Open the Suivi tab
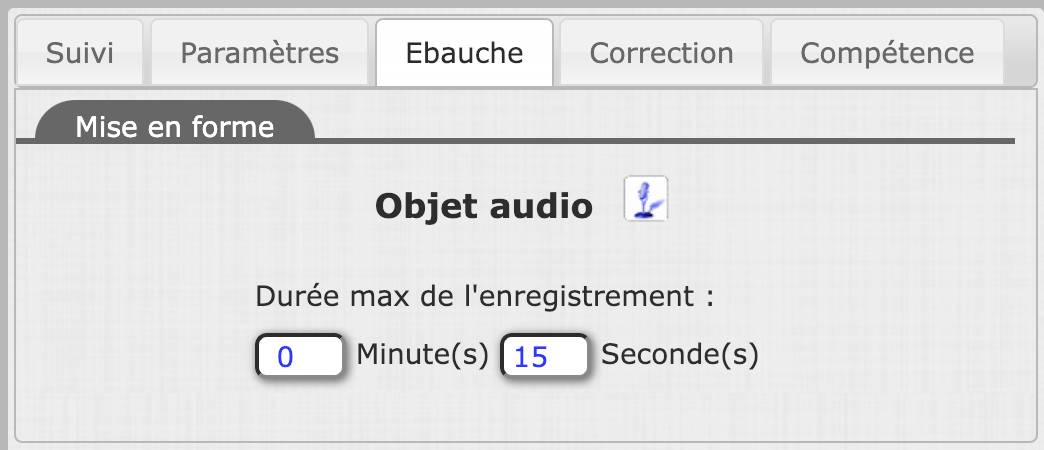Image resolution: width=1044 pixels, height=450 pixels. coord(80,53)
